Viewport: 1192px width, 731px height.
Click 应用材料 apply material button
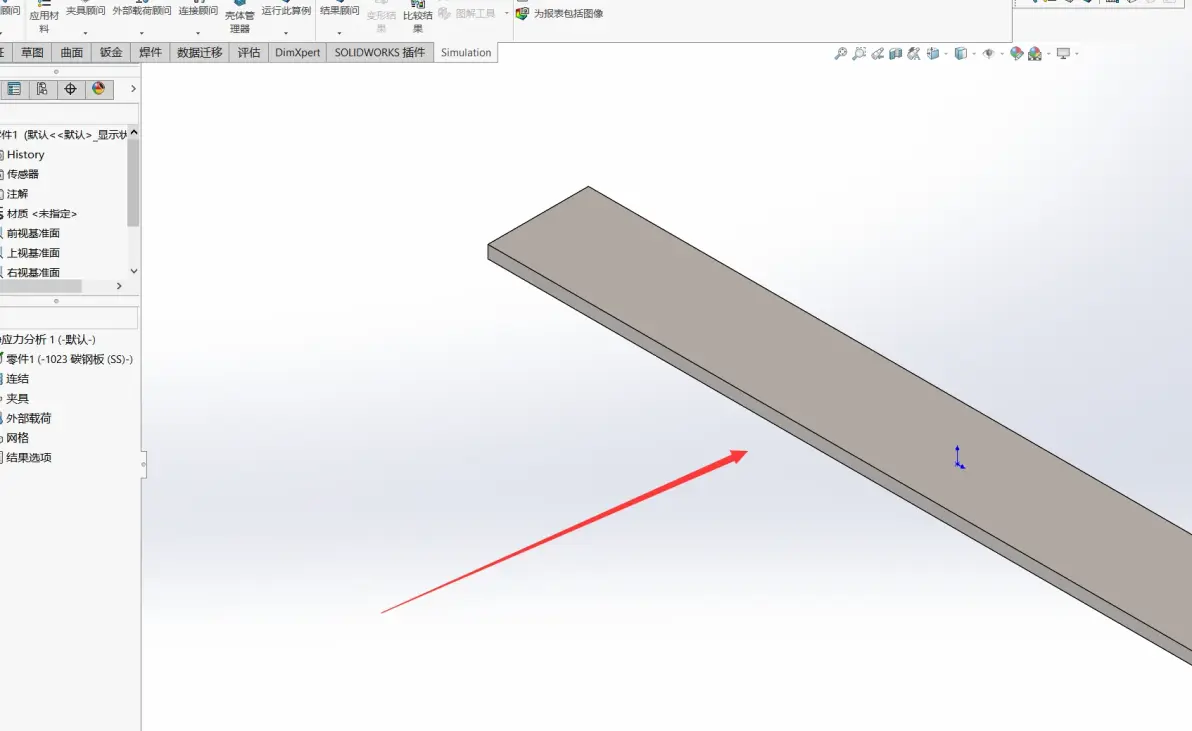pos(44,17)
